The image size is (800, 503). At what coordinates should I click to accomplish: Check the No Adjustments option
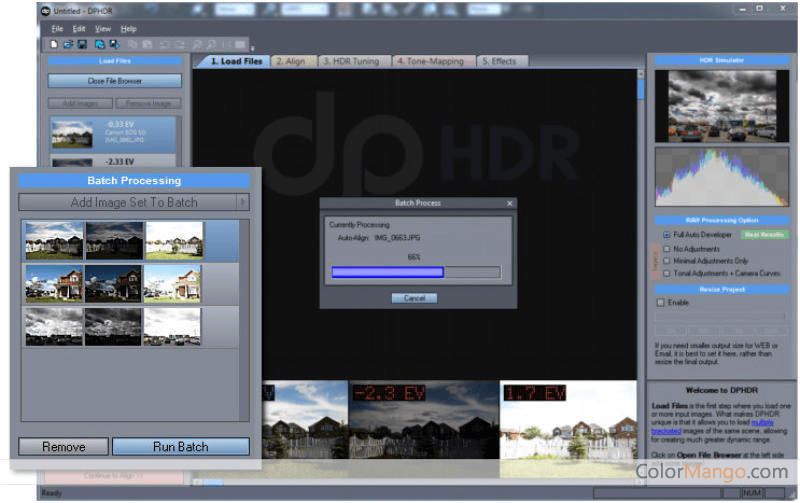pos(666,249)
